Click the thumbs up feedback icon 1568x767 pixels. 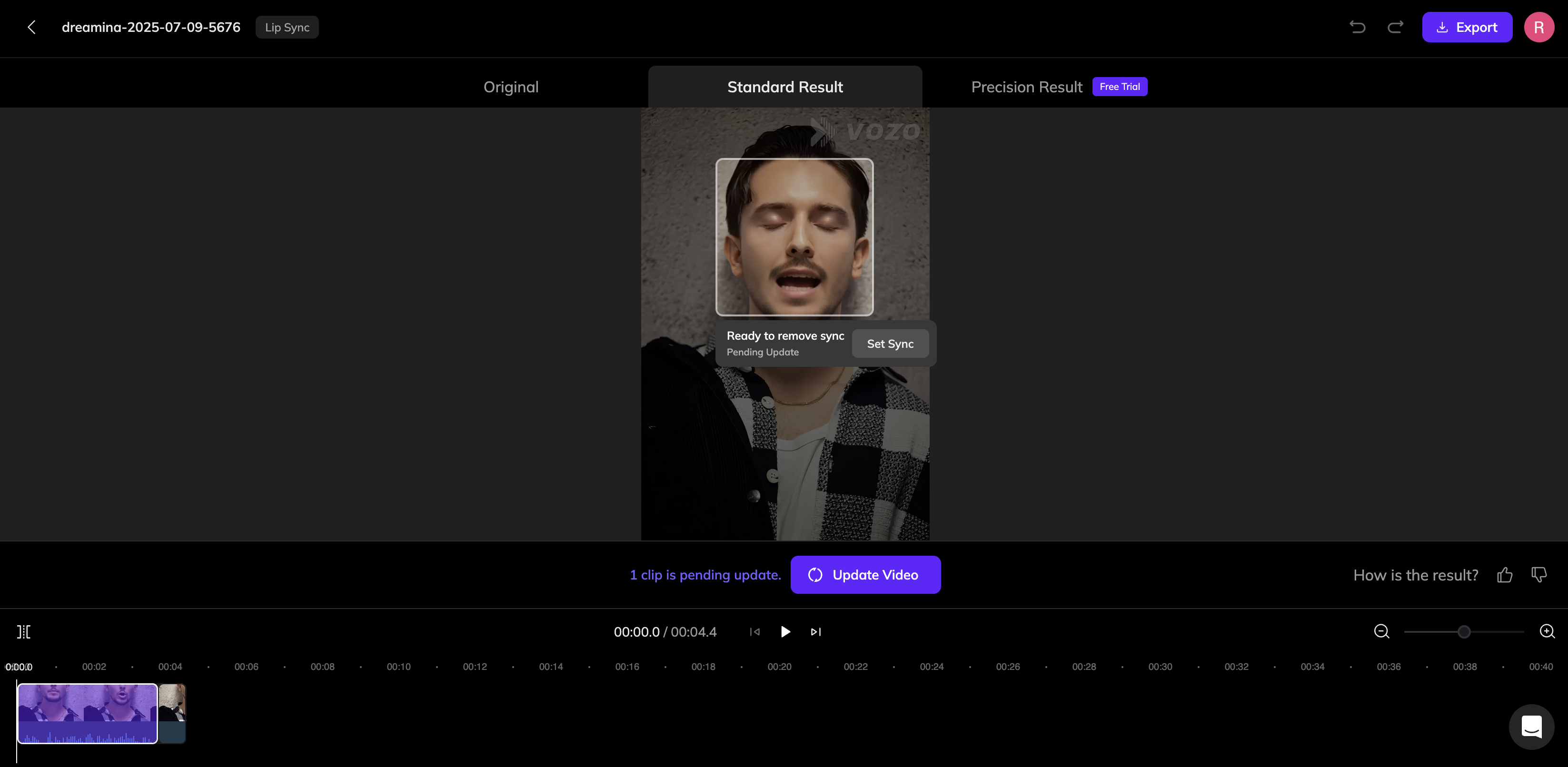click(x=1505, y=575)
